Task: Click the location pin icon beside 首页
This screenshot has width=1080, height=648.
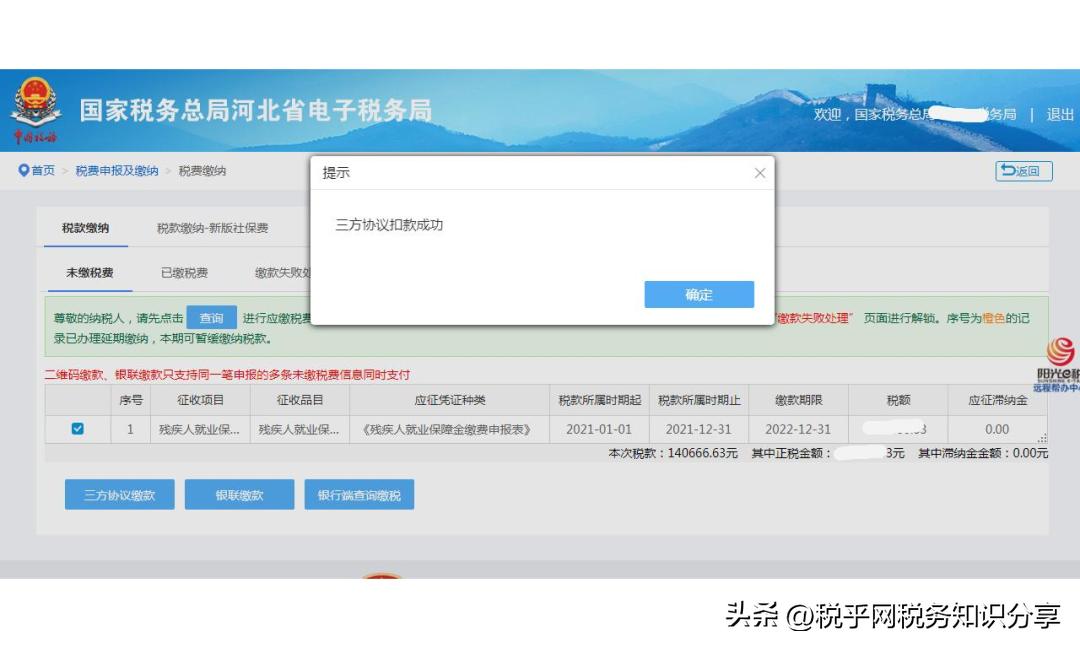Action: (x=24, y=170)
